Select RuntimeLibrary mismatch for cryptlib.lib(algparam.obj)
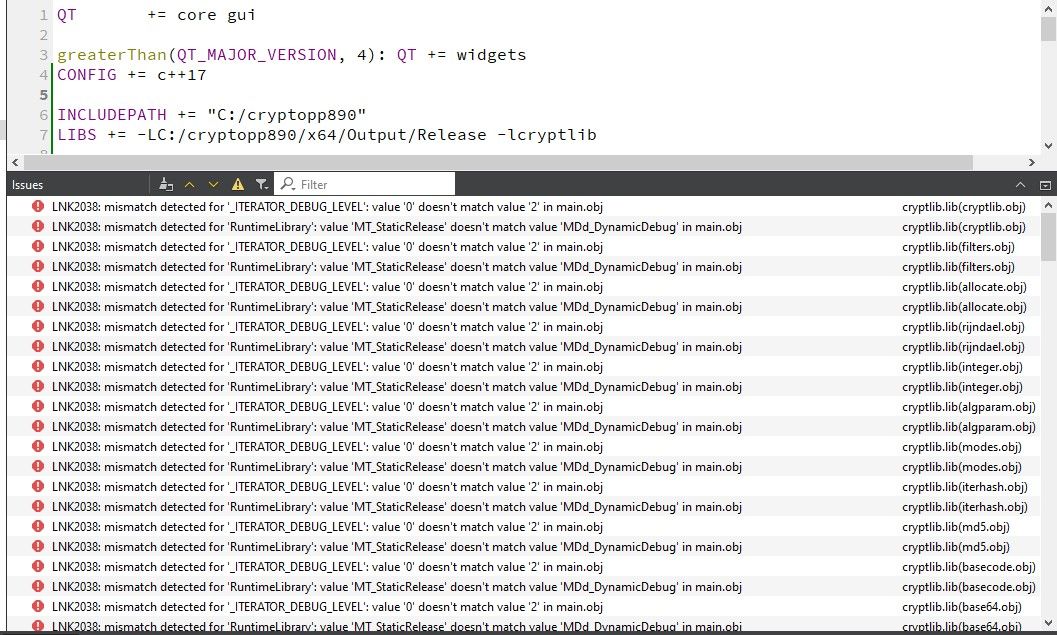Screen dimensions: 1057x635 (523, 427)
